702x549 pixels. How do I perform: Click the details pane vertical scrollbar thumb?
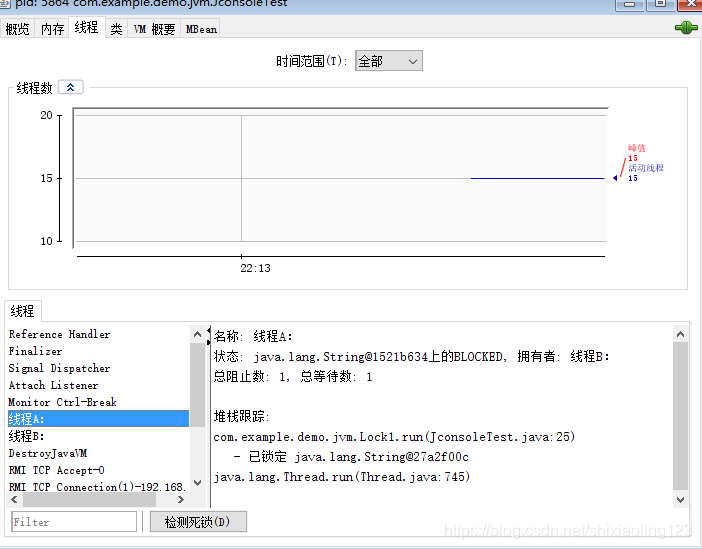click(681, 416)
